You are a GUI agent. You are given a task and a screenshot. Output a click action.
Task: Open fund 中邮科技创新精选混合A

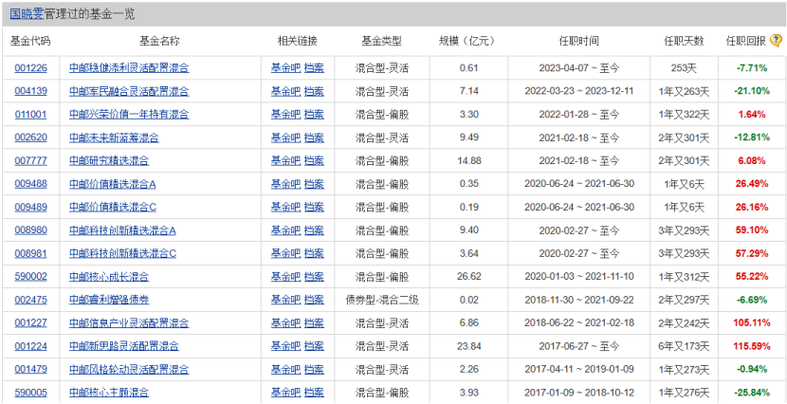tap(122, 230)
